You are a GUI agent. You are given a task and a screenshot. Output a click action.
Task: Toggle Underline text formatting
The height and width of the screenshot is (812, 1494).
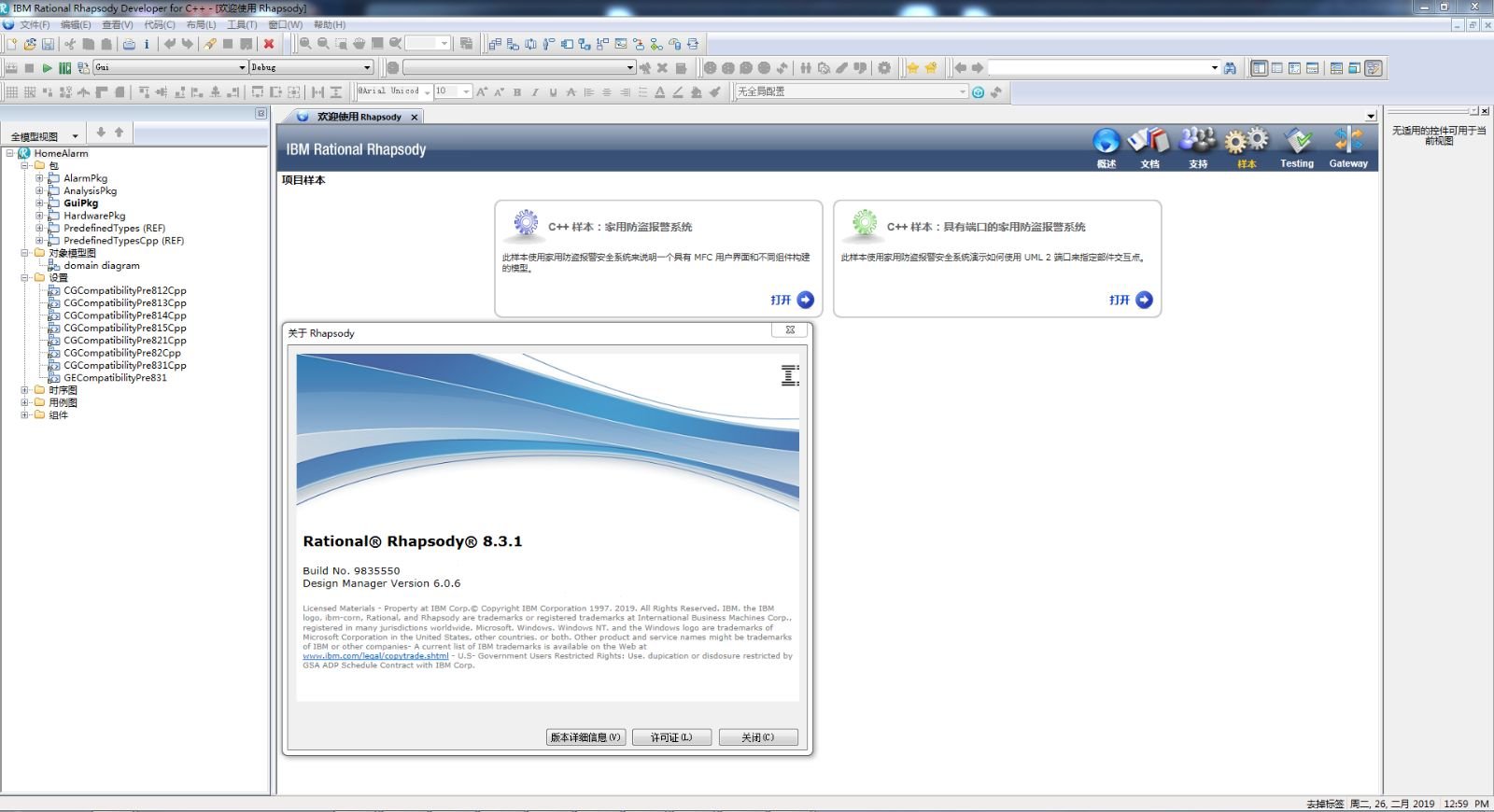553,92
